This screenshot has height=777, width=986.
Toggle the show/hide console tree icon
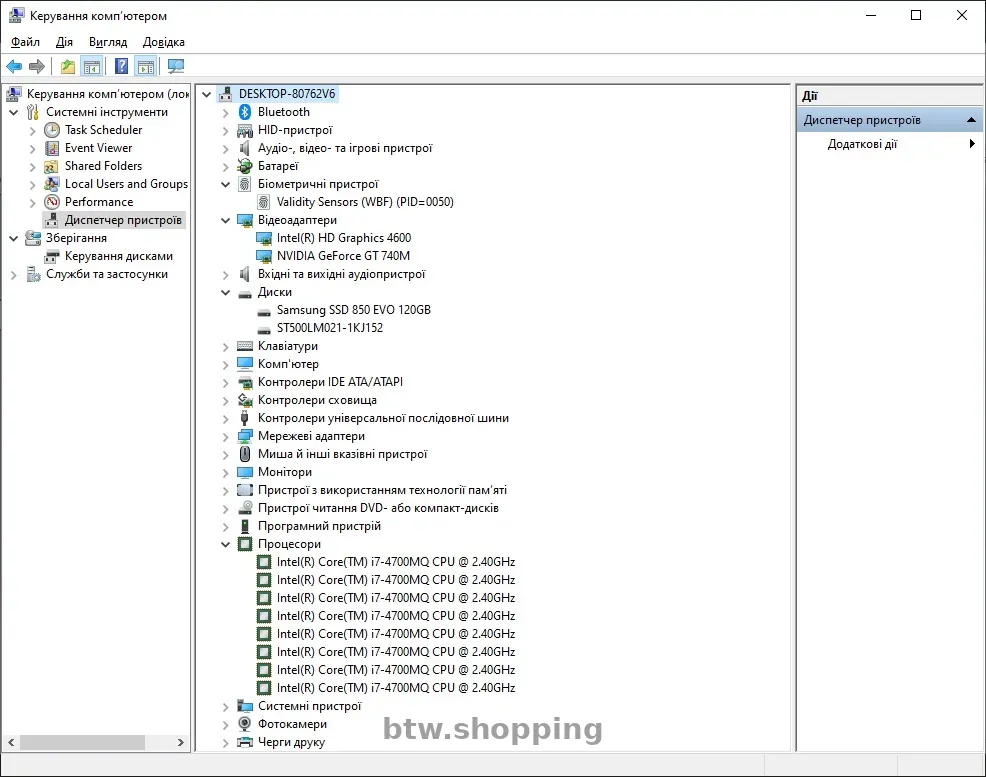coord(92,67)
